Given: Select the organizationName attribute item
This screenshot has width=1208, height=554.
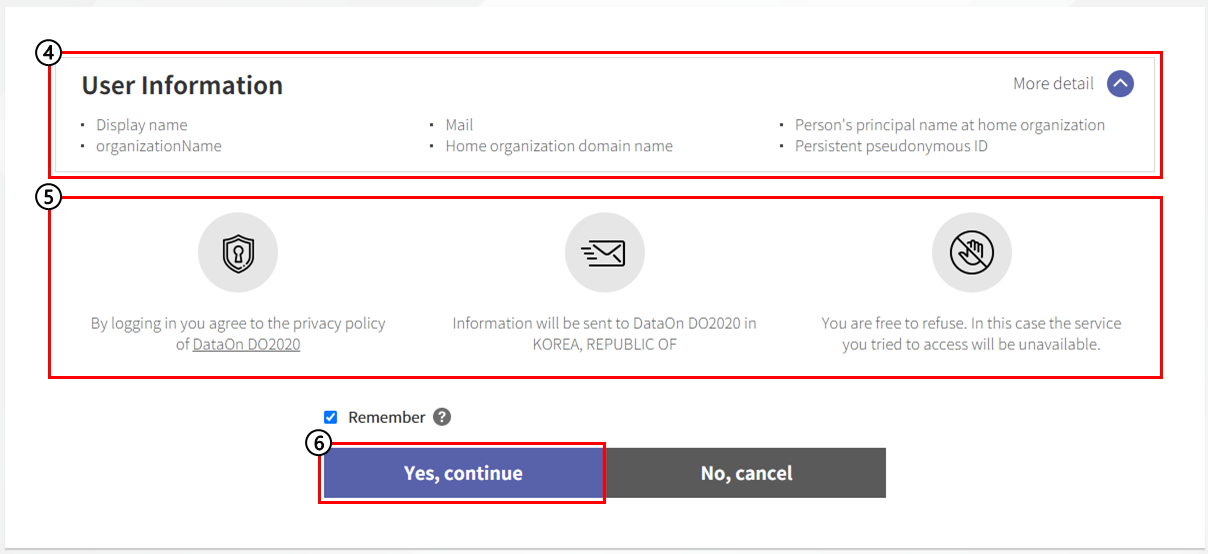Looking at the screenshot, I should click(x=158, y=146).
